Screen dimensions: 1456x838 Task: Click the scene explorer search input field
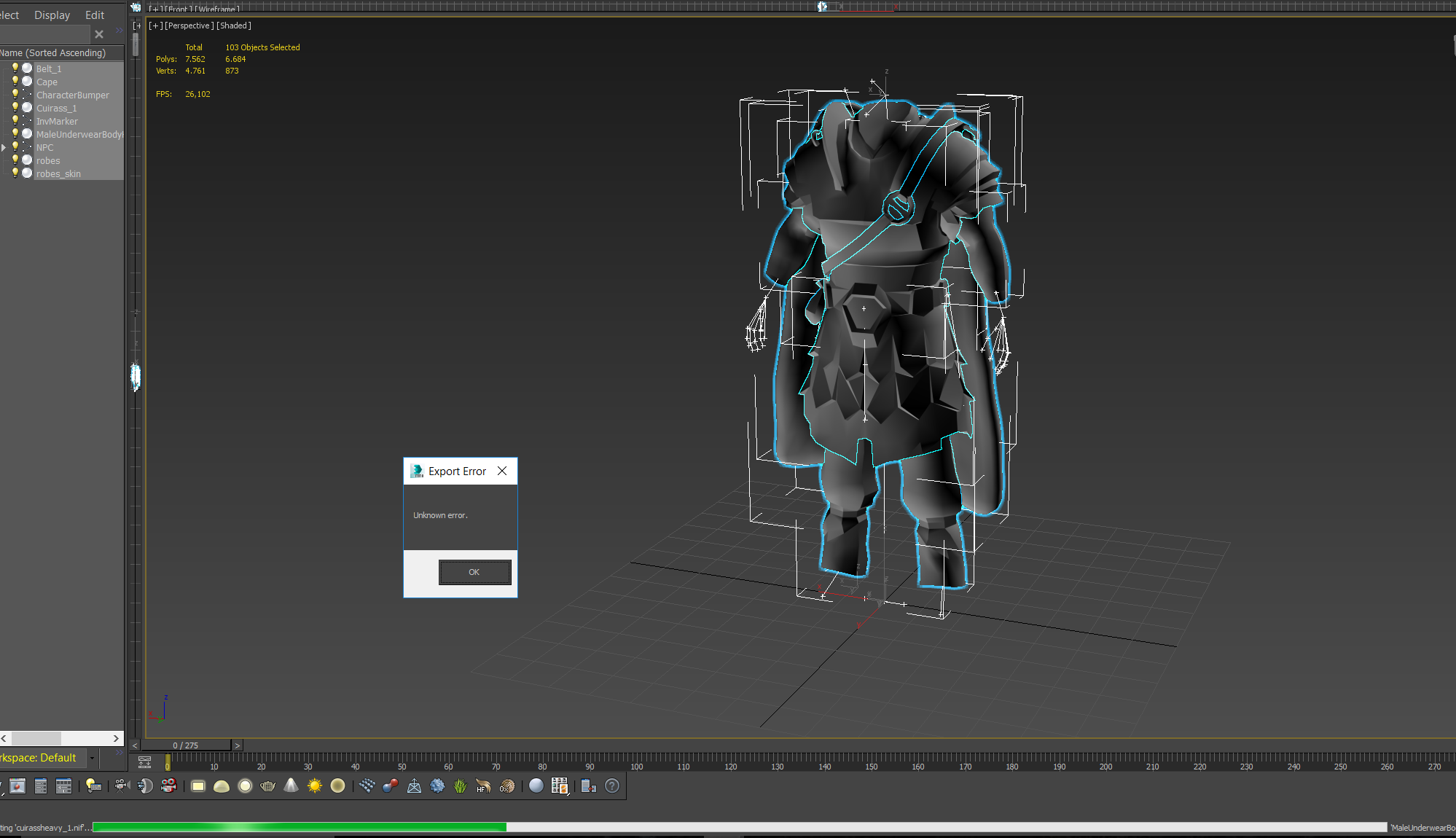click(x=45, y=34)
